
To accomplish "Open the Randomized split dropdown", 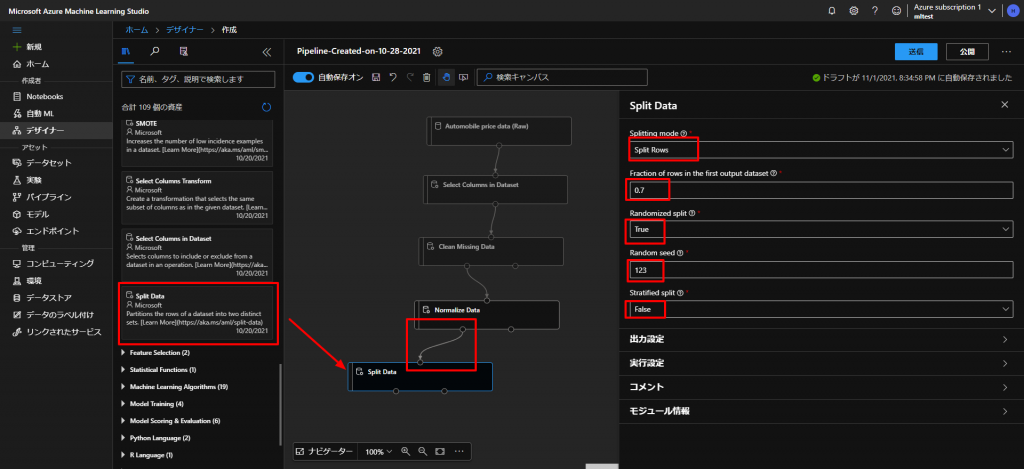I will (820, 229).
